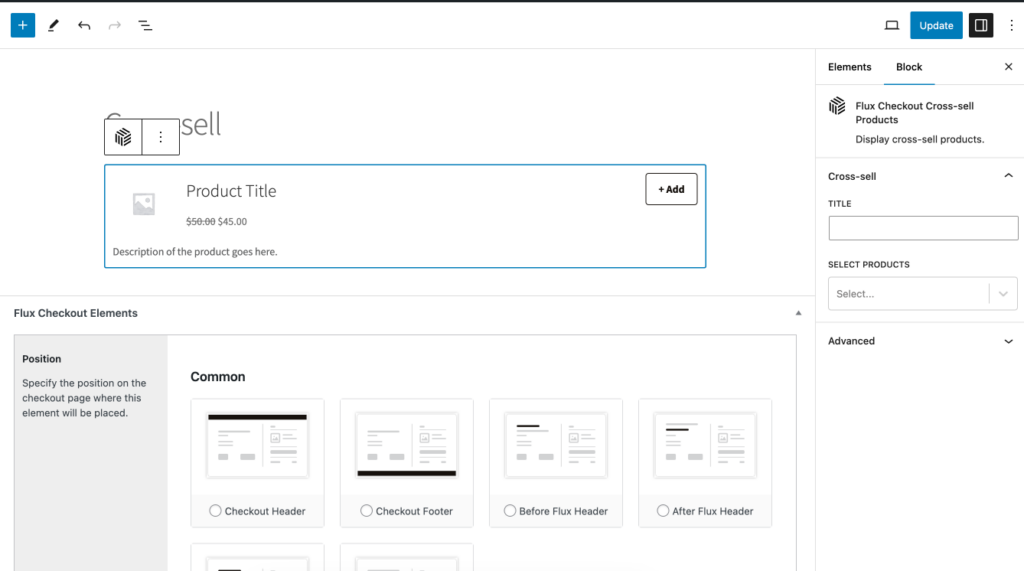Click the + Add product button
This screenshot has height=571, width=1024.
(671, 189)
